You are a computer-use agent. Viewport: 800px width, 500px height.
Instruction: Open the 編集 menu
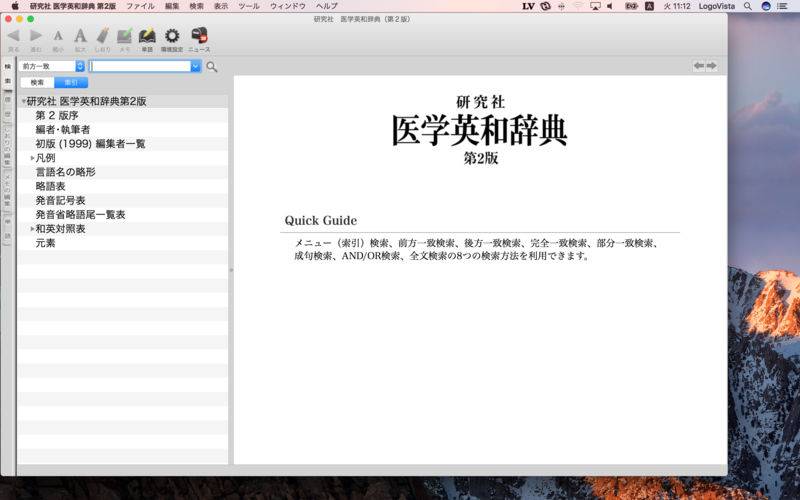click(172, 6)
